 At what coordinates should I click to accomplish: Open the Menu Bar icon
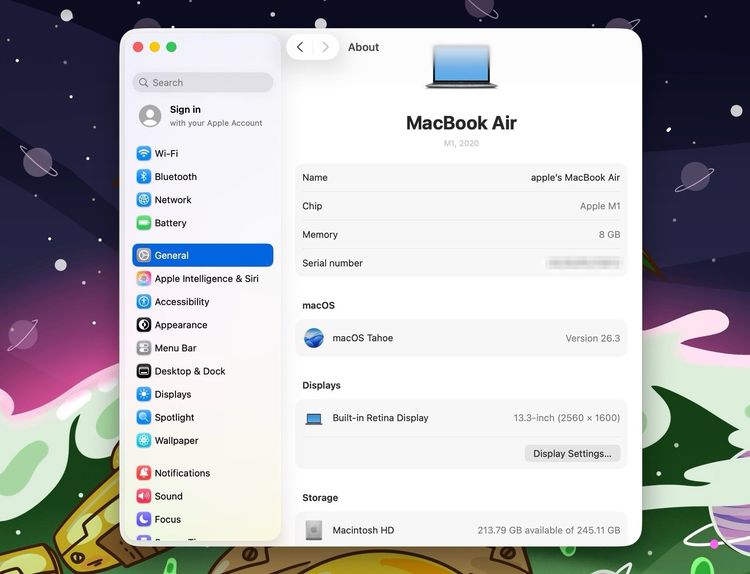pos(143,348)
